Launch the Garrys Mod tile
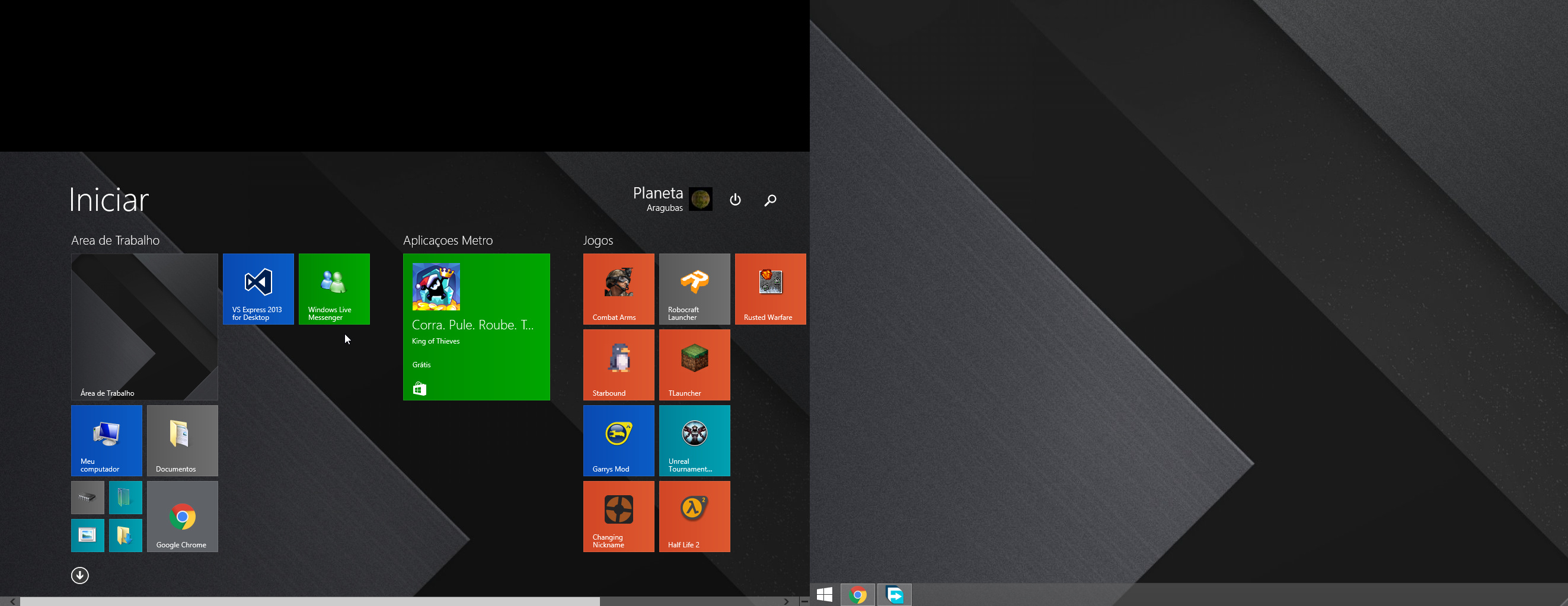 point(618,441)
